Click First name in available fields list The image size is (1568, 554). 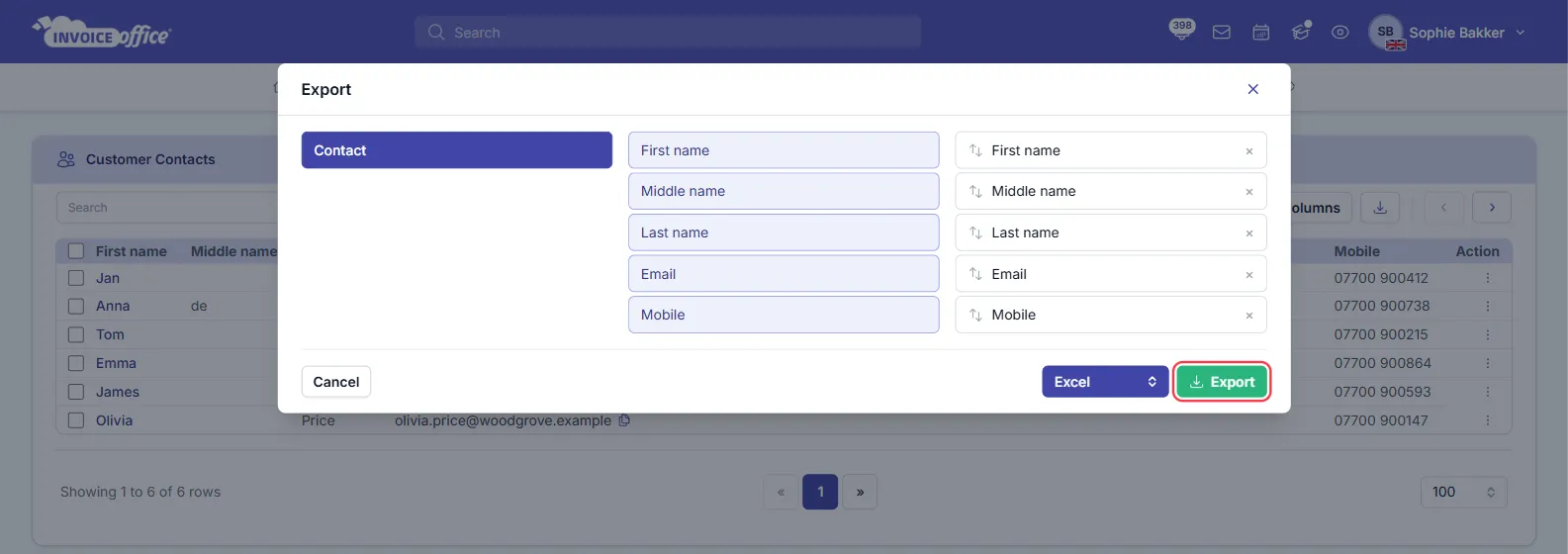784,150
